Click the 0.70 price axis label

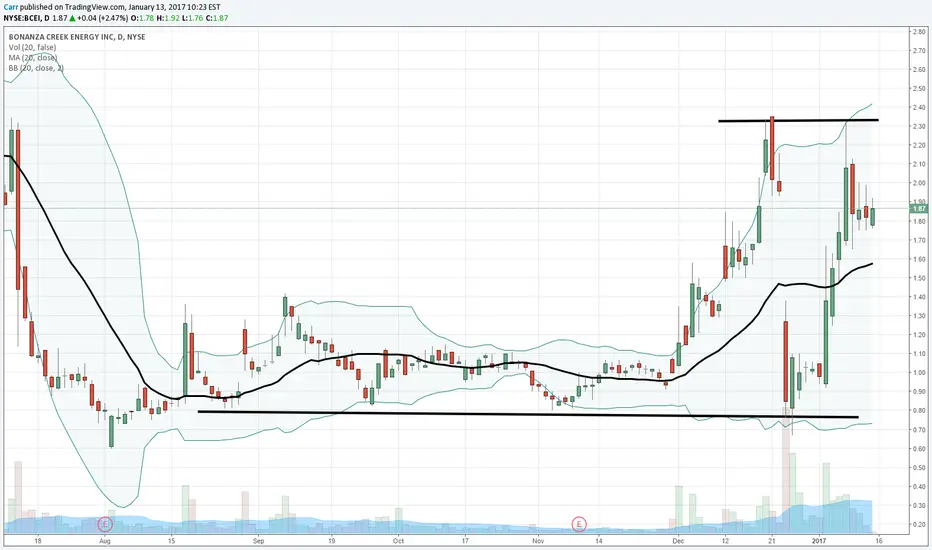coord(919,429)
